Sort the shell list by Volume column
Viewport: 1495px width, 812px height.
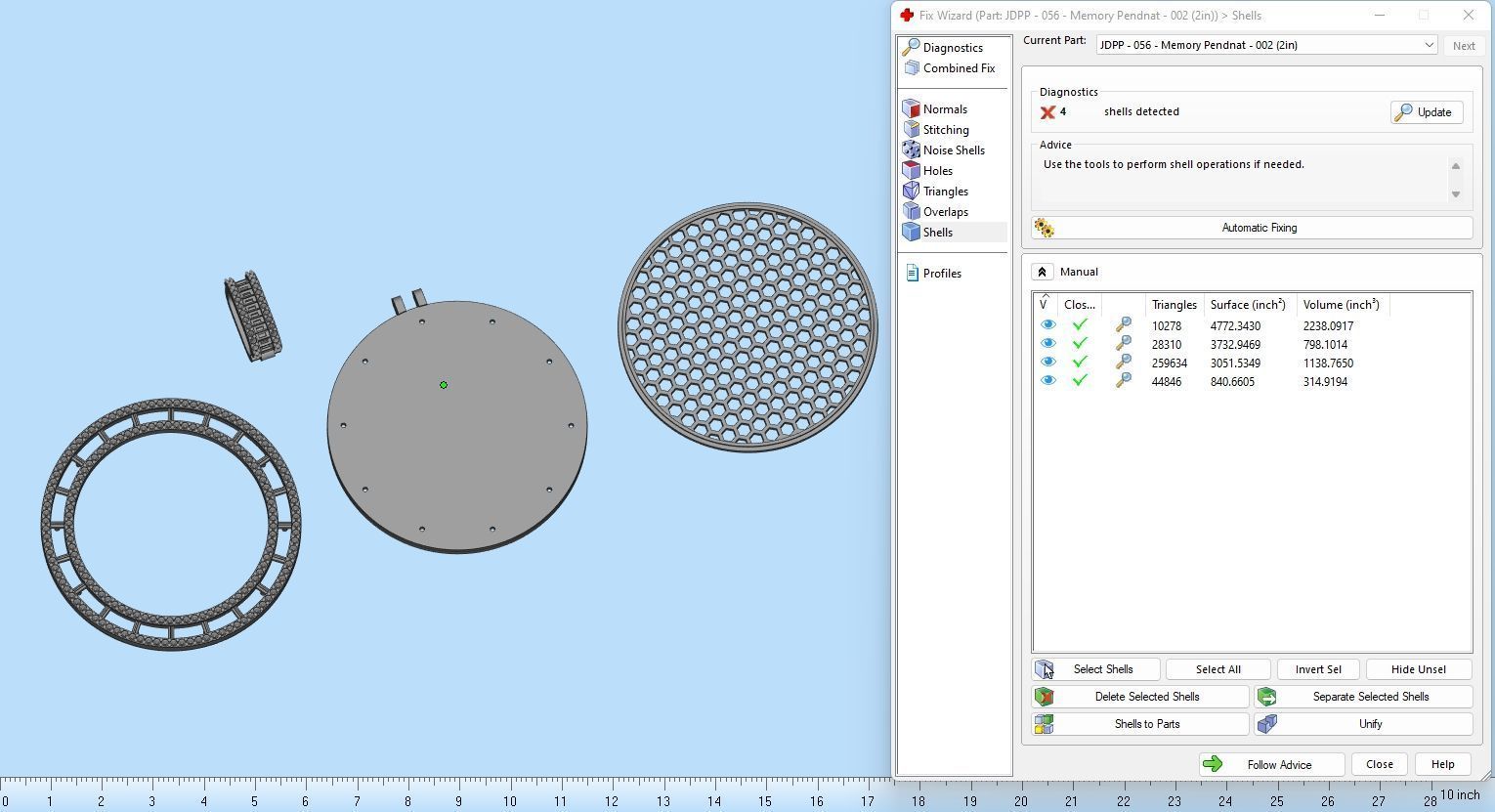pos(1344,305)
